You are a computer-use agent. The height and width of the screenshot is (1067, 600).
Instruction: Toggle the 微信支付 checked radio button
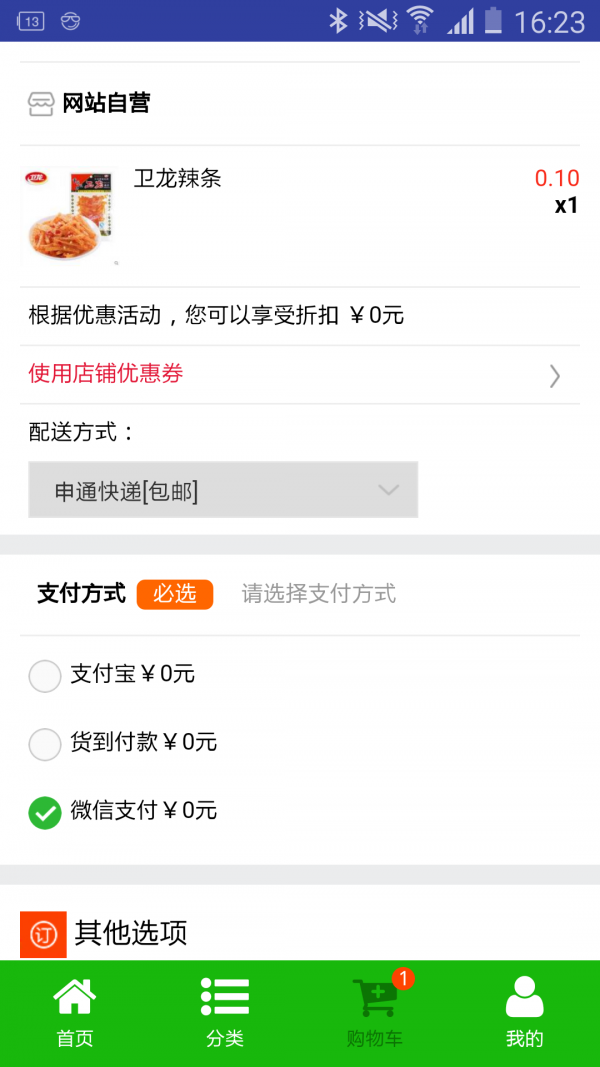coord(45,812)
